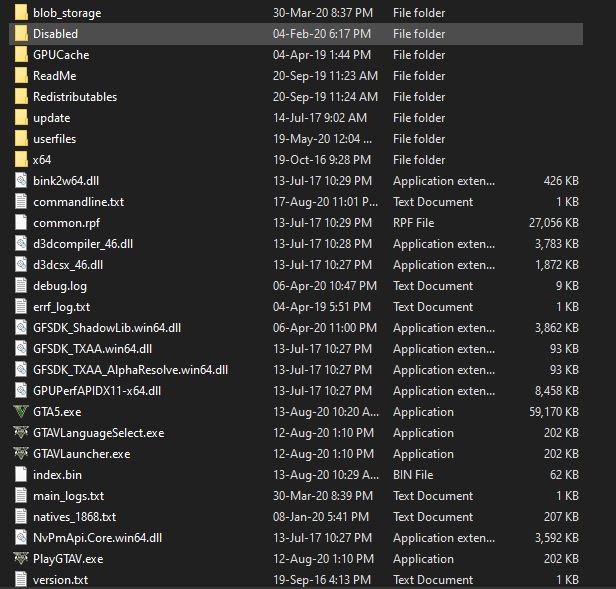
Task: Click the bink2w64.dll file icon
Action: click(x=21, y=181)
